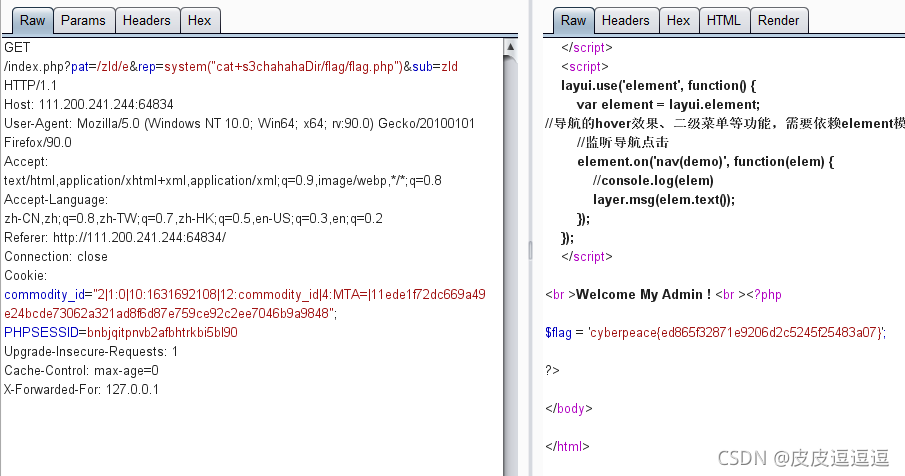Click the zh-CN language values line
This screenshot has width=905, height=476.
click(x=193, y=219)
